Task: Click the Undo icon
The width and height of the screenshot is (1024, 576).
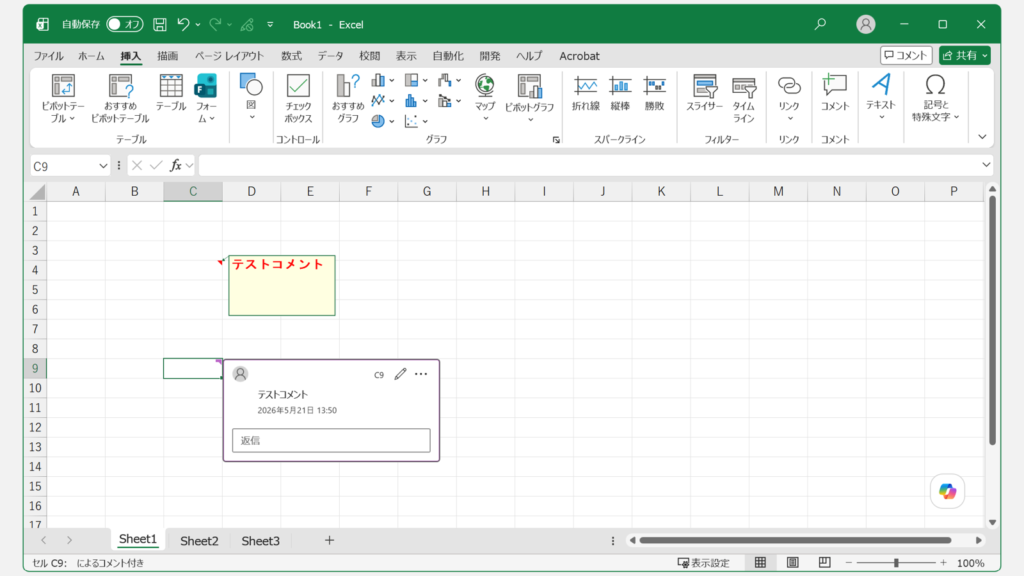Action: coord(183,25)
